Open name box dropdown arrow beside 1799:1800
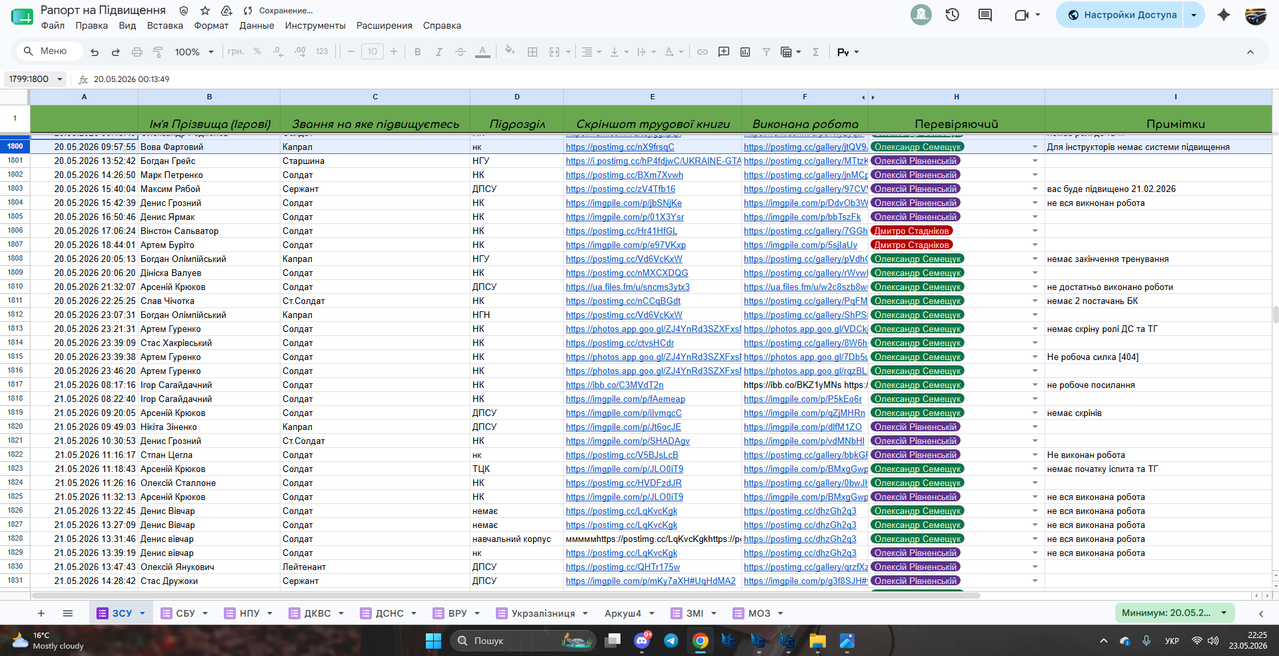The width and height of the screenshot is (1279, 656). pyautogui.click(x=59, y=79)
